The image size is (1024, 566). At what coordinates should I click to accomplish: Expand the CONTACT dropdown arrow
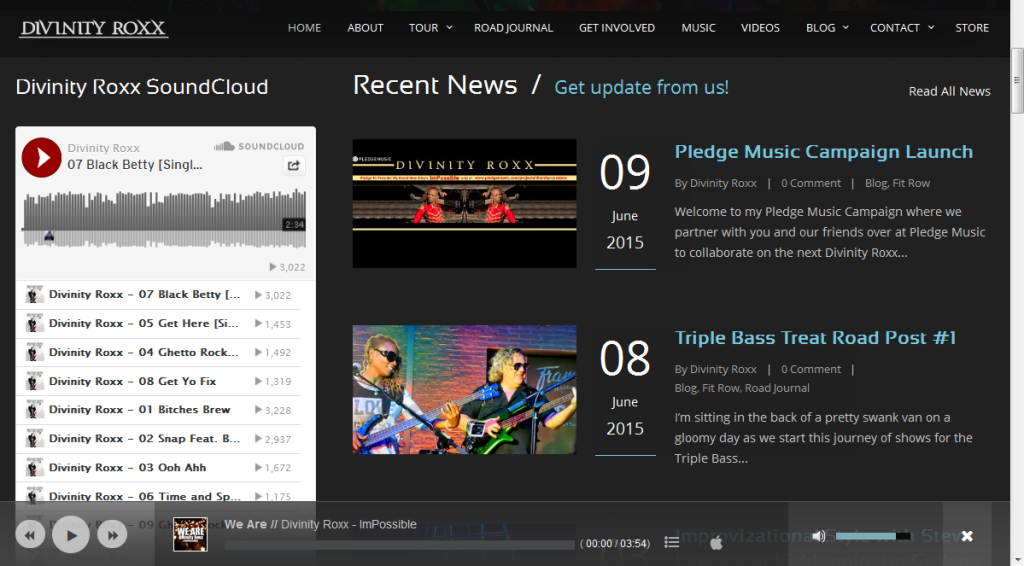[931, 27]
